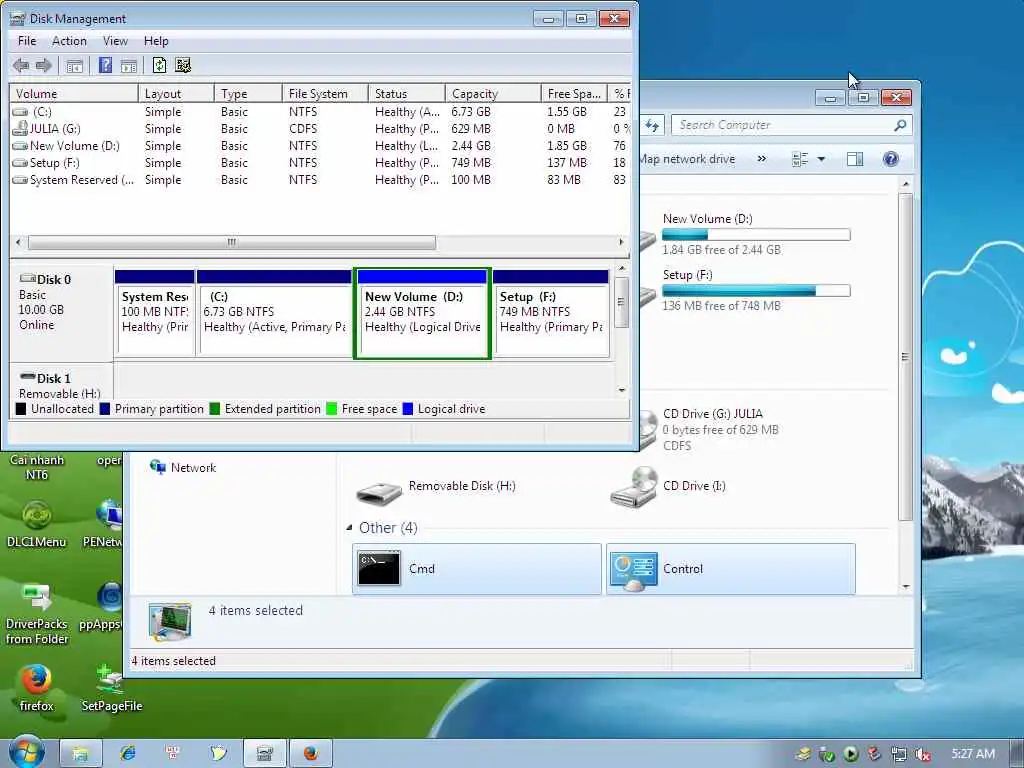
Task: Click right arrow of volume list scrollbar
Action: pos(621,242)
